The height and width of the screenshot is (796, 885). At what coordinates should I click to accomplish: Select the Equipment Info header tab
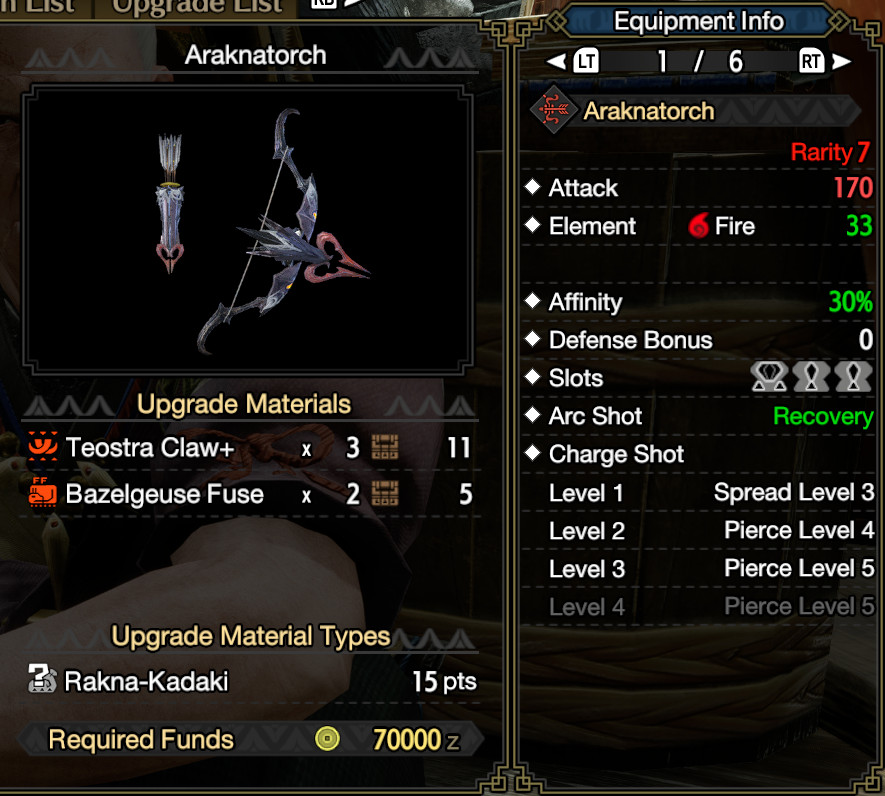click(698, 21)
